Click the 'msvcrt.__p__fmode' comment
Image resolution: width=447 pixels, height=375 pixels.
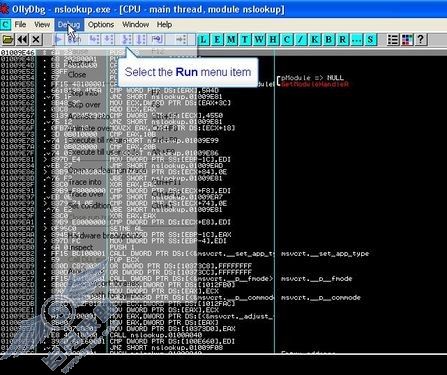coord(316,279)
